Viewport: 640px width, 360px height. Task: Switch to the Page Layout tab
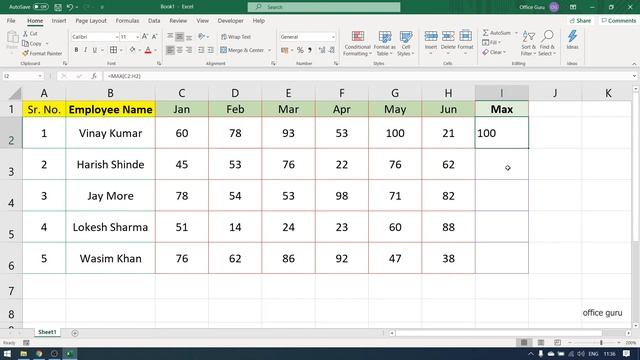(91, 20)
